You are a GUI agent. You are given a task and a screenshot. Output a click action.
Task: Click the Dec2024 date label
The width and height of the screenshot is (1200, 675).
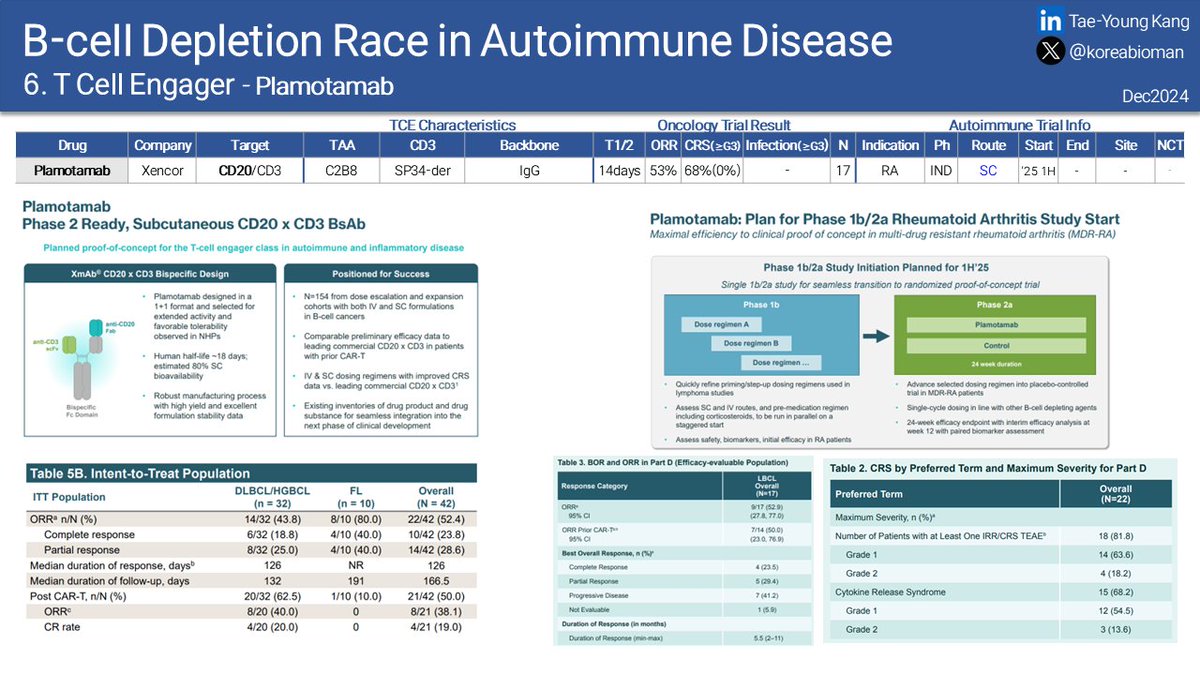tap(1156, 97)
